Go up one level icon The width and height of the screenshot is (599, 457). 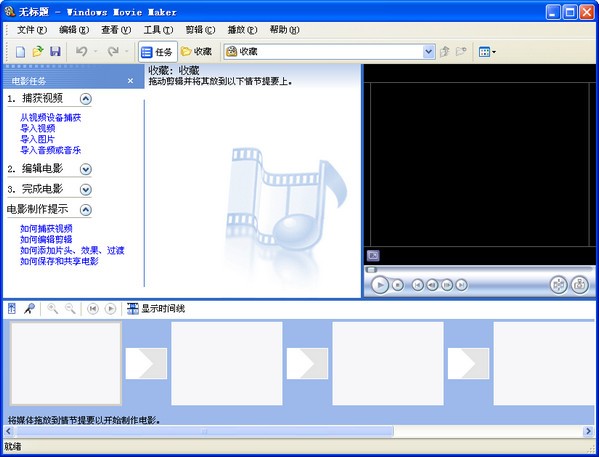click(444, 52)
